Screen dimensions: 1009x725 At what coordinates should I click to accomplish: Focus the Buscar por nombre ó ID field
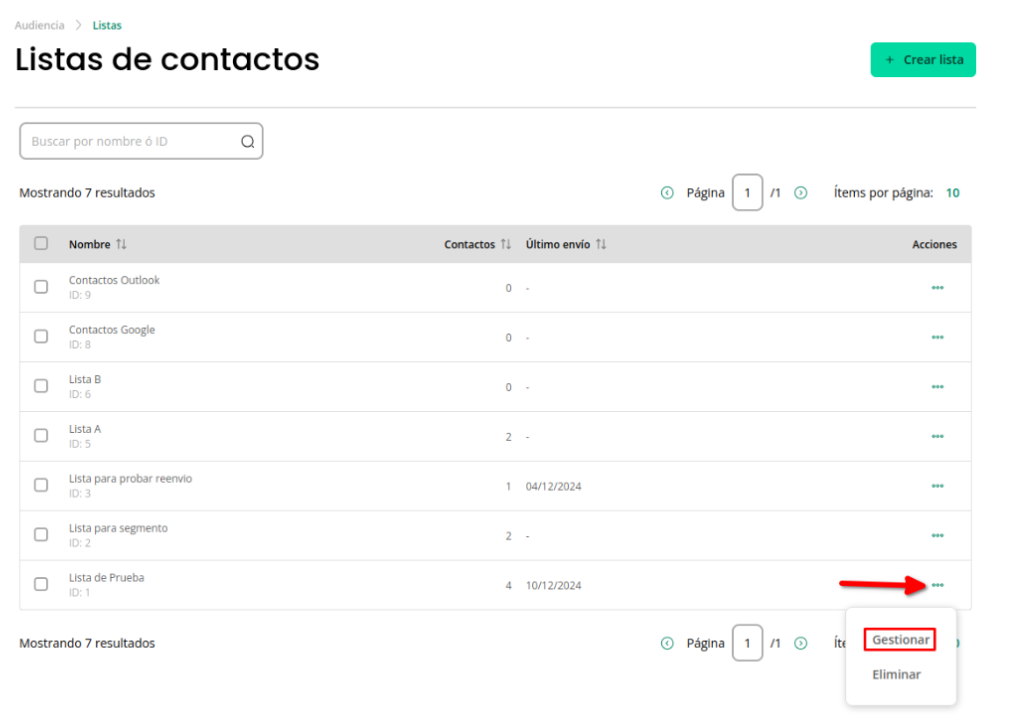point(141,141)
